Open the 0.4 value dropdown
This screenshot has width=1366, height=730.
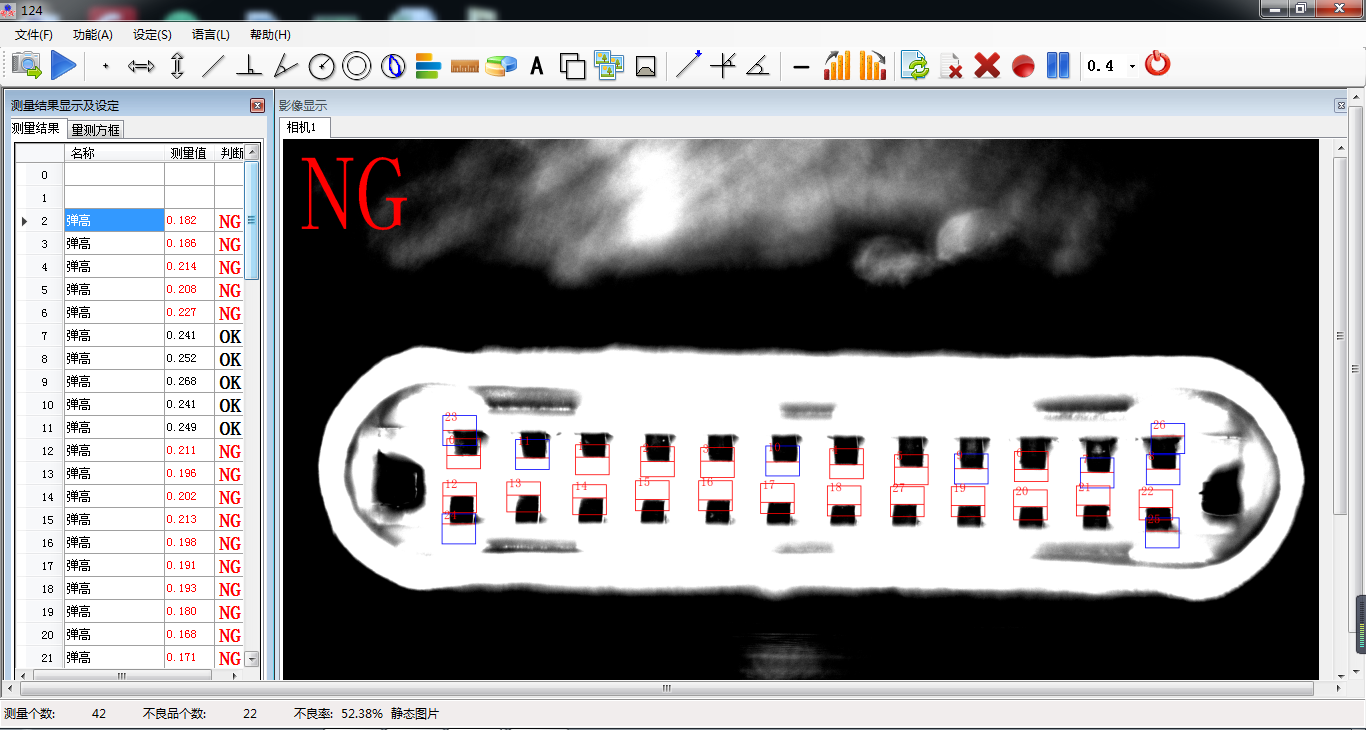click(x=1132, y=67)
